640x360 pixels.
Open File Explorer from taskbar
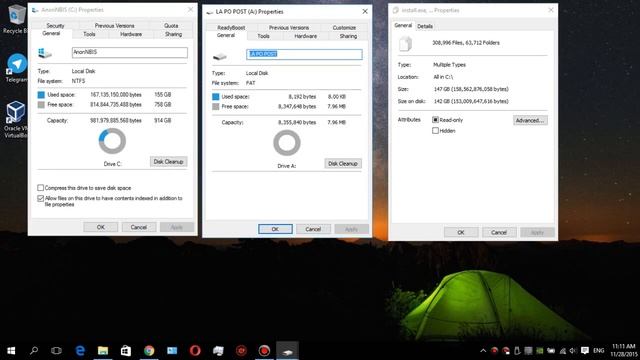(103, 351)
